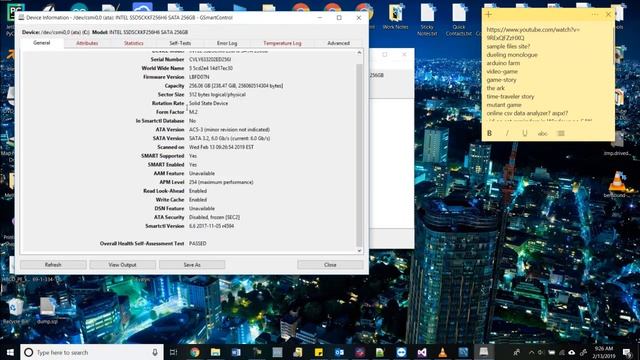
Task: Toggle italic in sticky note
Action: pos(507,133)
